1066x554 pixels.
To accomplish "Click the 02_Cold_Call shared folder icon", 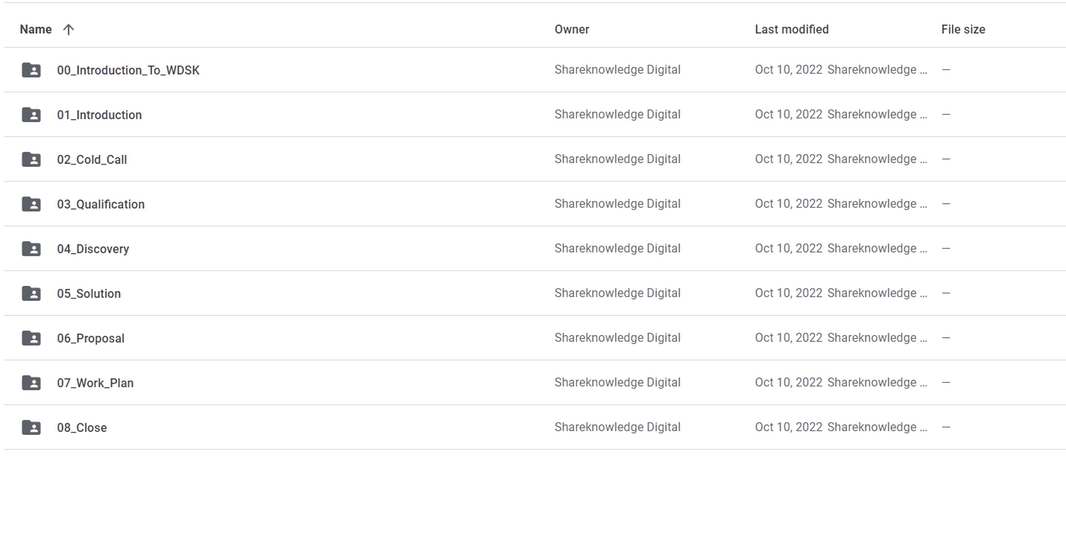I will pos(31,159).
